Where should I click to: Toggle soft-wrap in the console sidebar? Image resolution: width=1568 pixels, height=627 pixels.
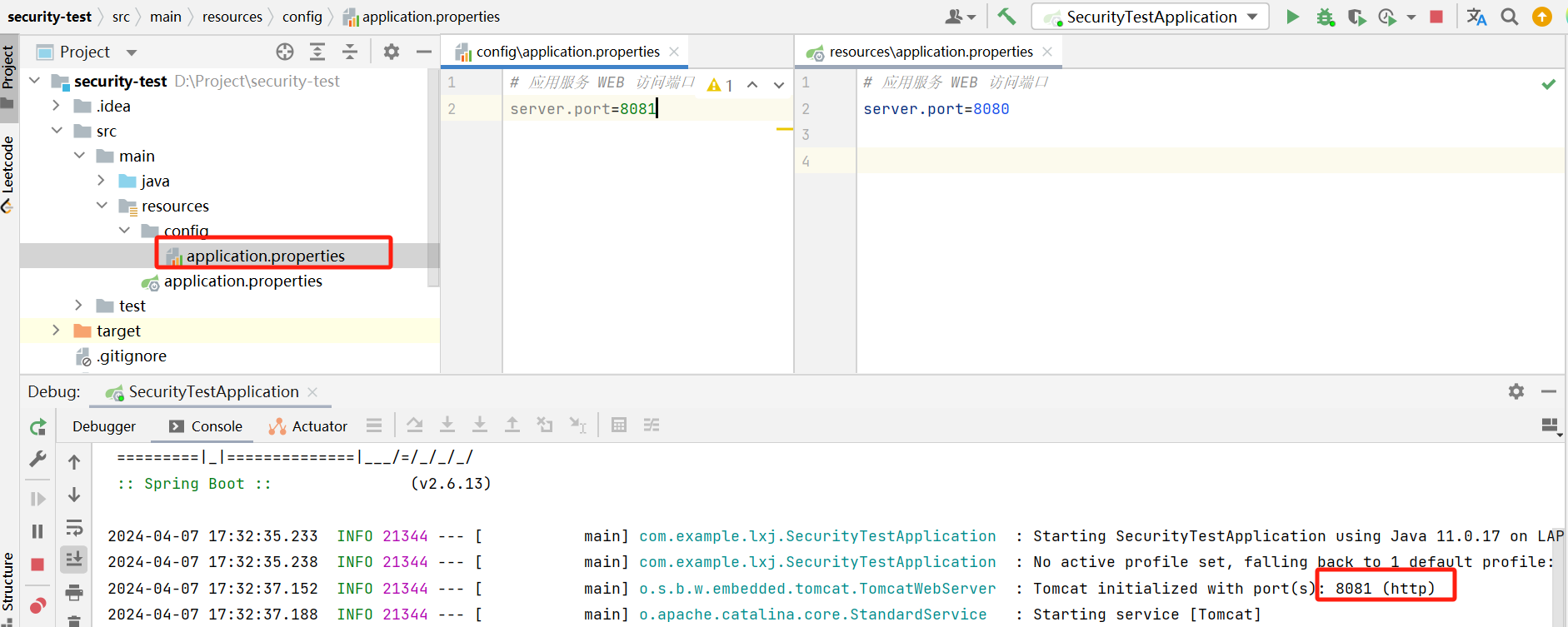click(74, 528)
